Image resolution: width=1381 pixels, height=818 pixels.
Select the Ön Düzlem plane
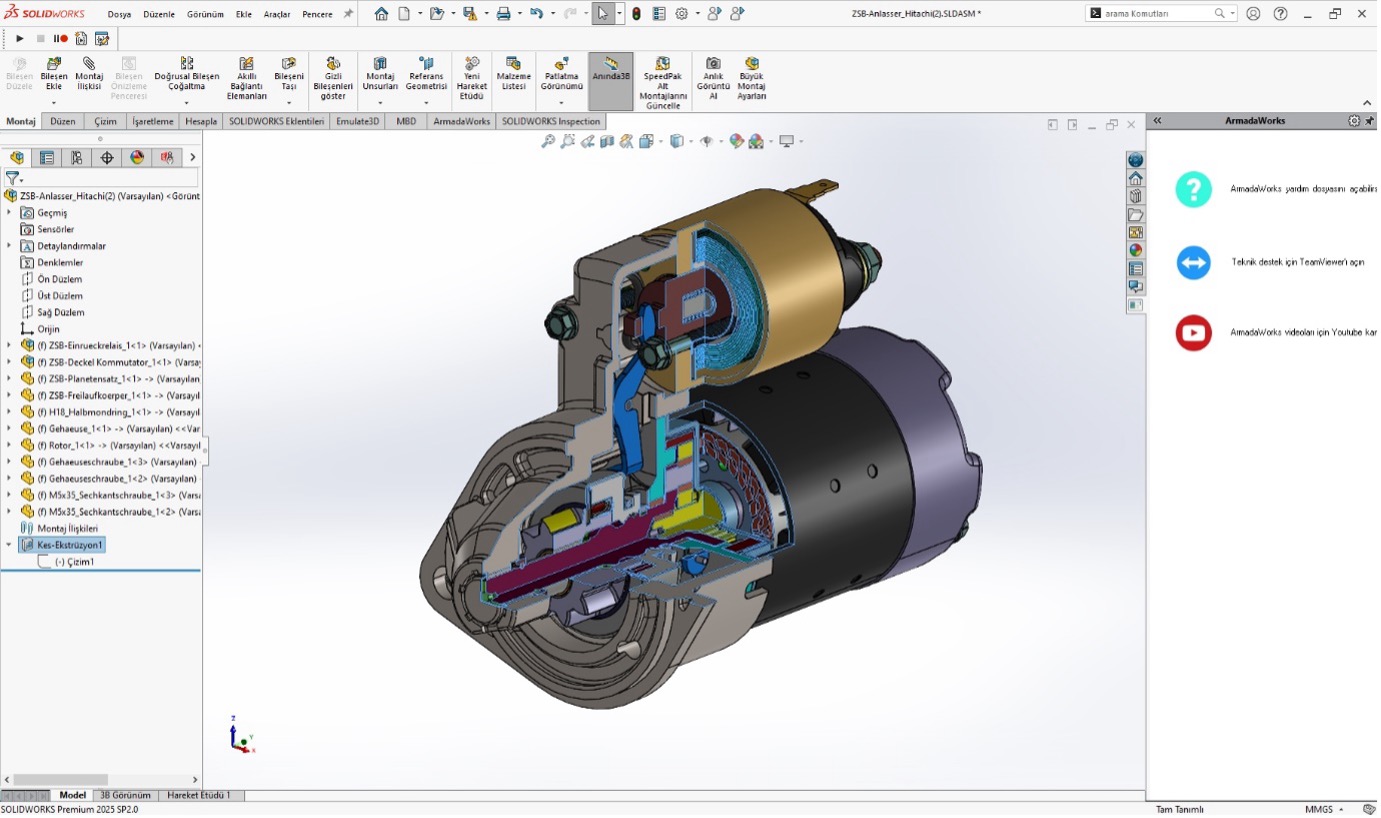point(60,280)
